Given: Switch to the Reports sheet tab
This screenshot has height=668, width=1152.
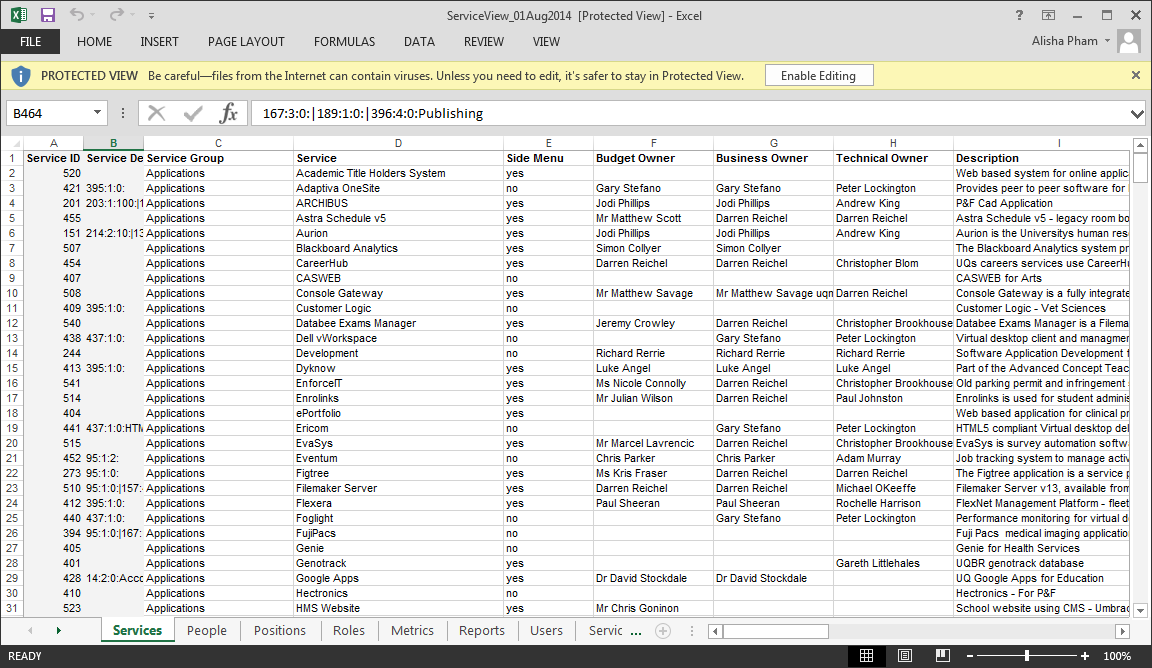Looking at the screenshot, I should pyautogui.click(x=482, y=631).
